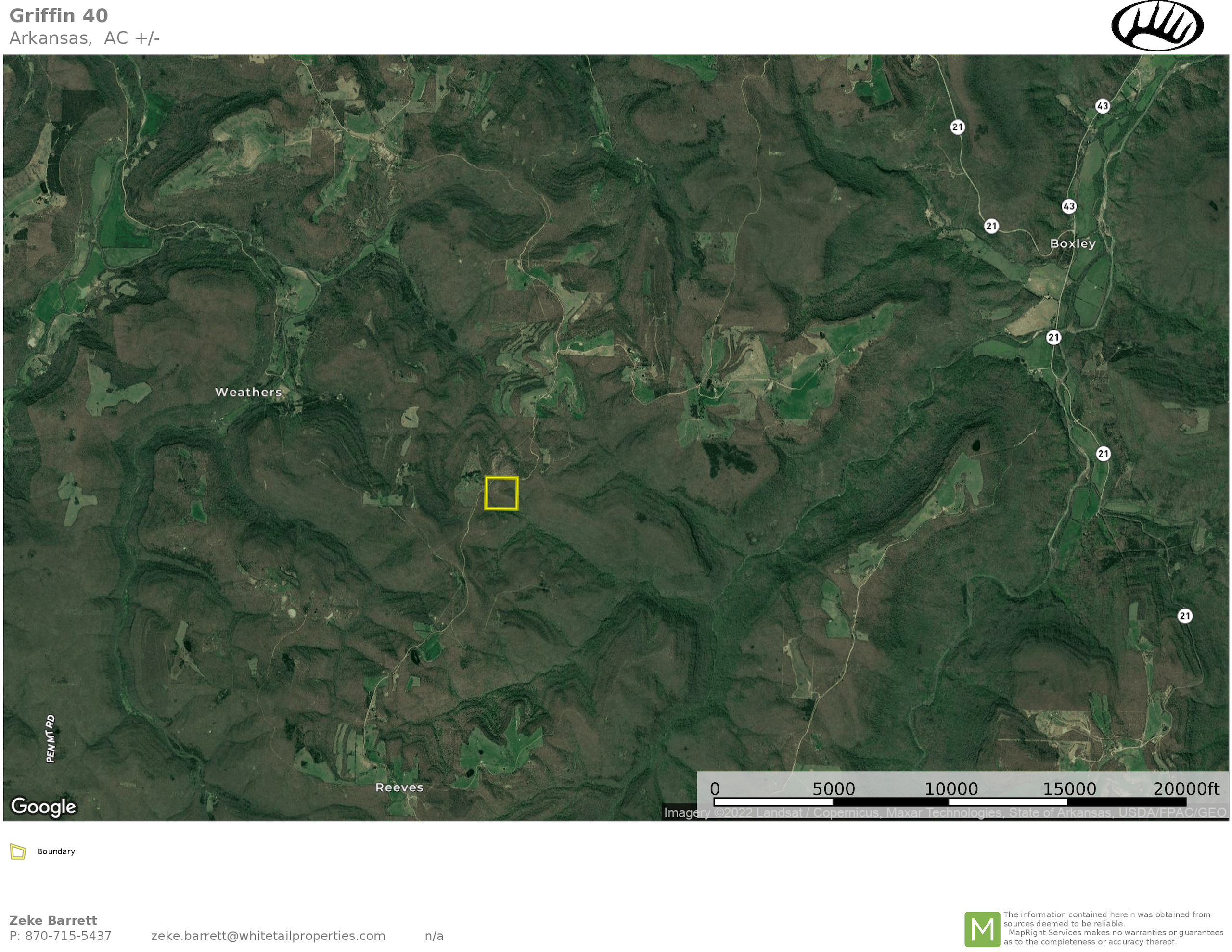Click the zeke.barrett email address
This screenshot has height=952, width=1232.
tap(268, 936)
